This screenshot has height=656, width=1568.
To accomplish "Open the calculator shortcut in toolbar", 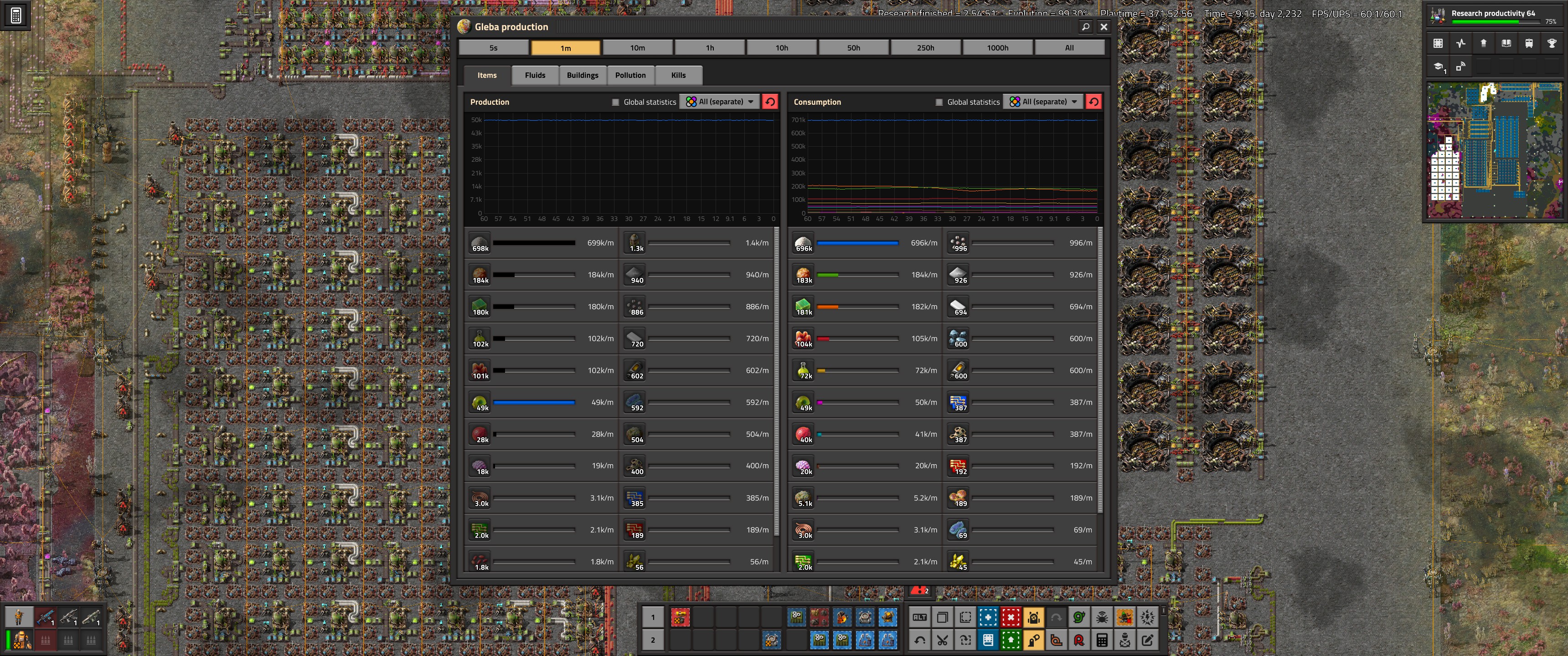I will coord(1102,640).
